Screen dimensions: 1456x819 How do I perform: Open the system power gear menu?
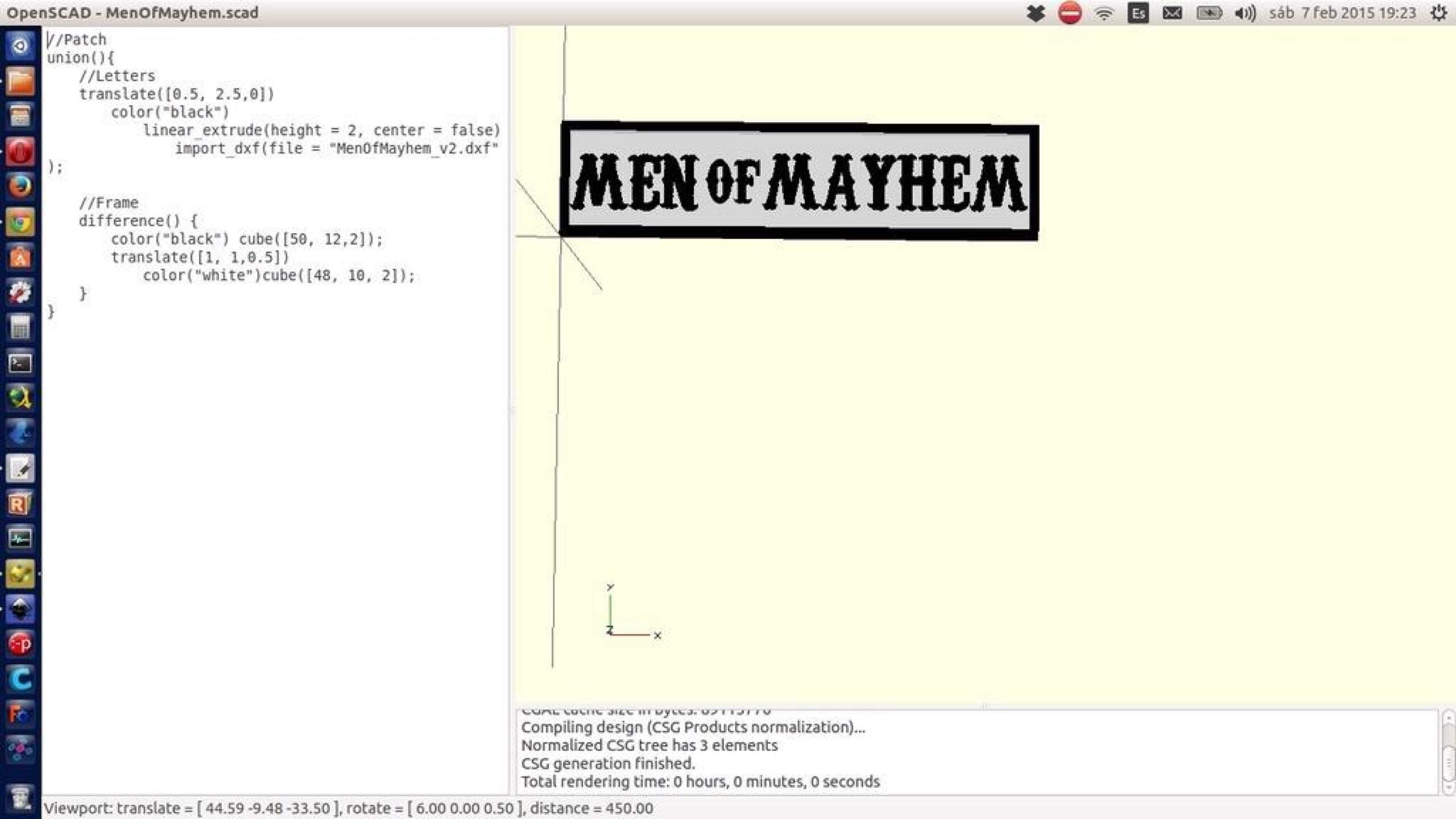[1438, 13]
